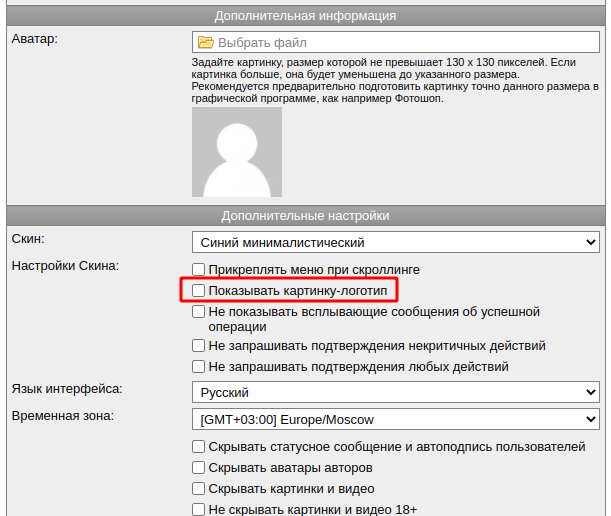Screen dimensions: 611x516
Task: Enable Не запрашивать подтверждения любых действий
Action: [199, 367]
